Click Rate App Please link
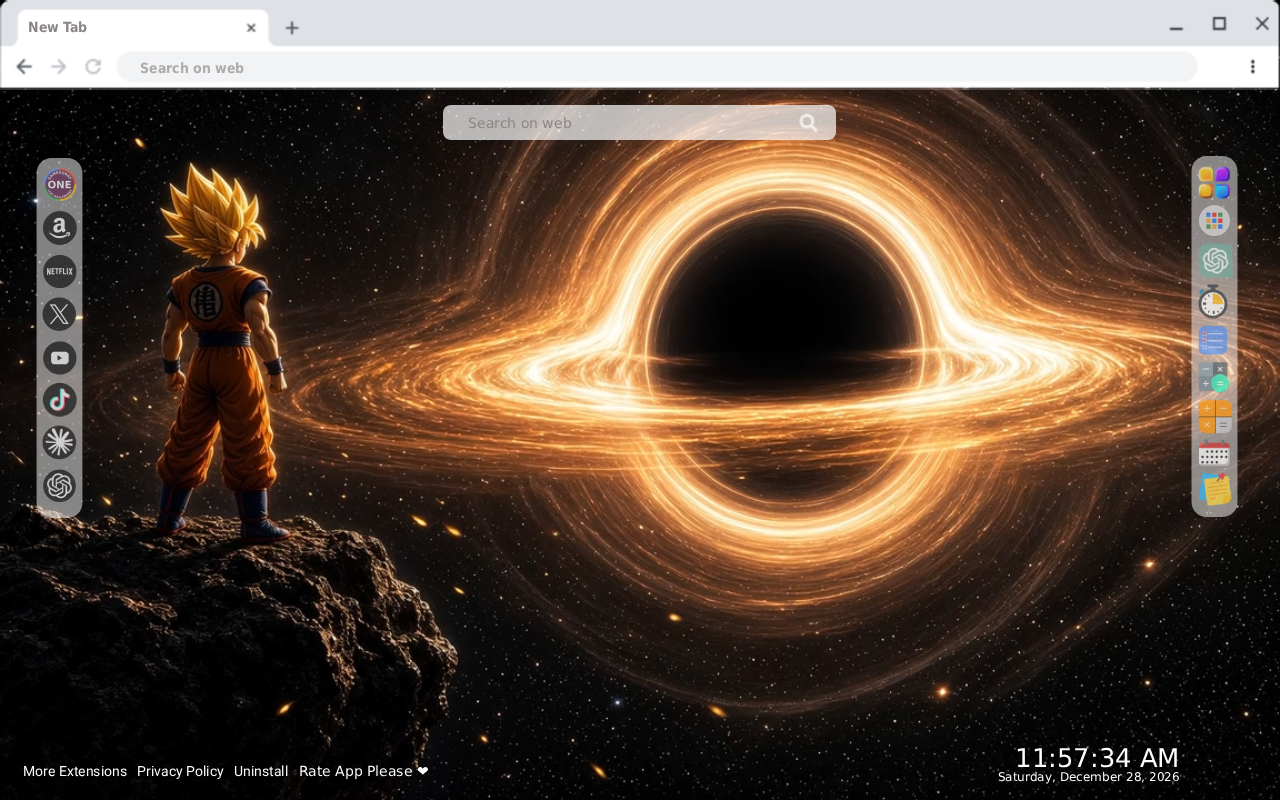 point(364,771)
